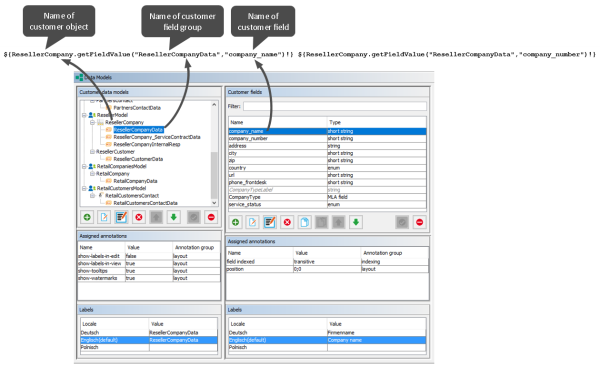This screenshot has width=600, height=368.
Task: Click the Data Models window title icon
Action: click(x=79, y=78)
